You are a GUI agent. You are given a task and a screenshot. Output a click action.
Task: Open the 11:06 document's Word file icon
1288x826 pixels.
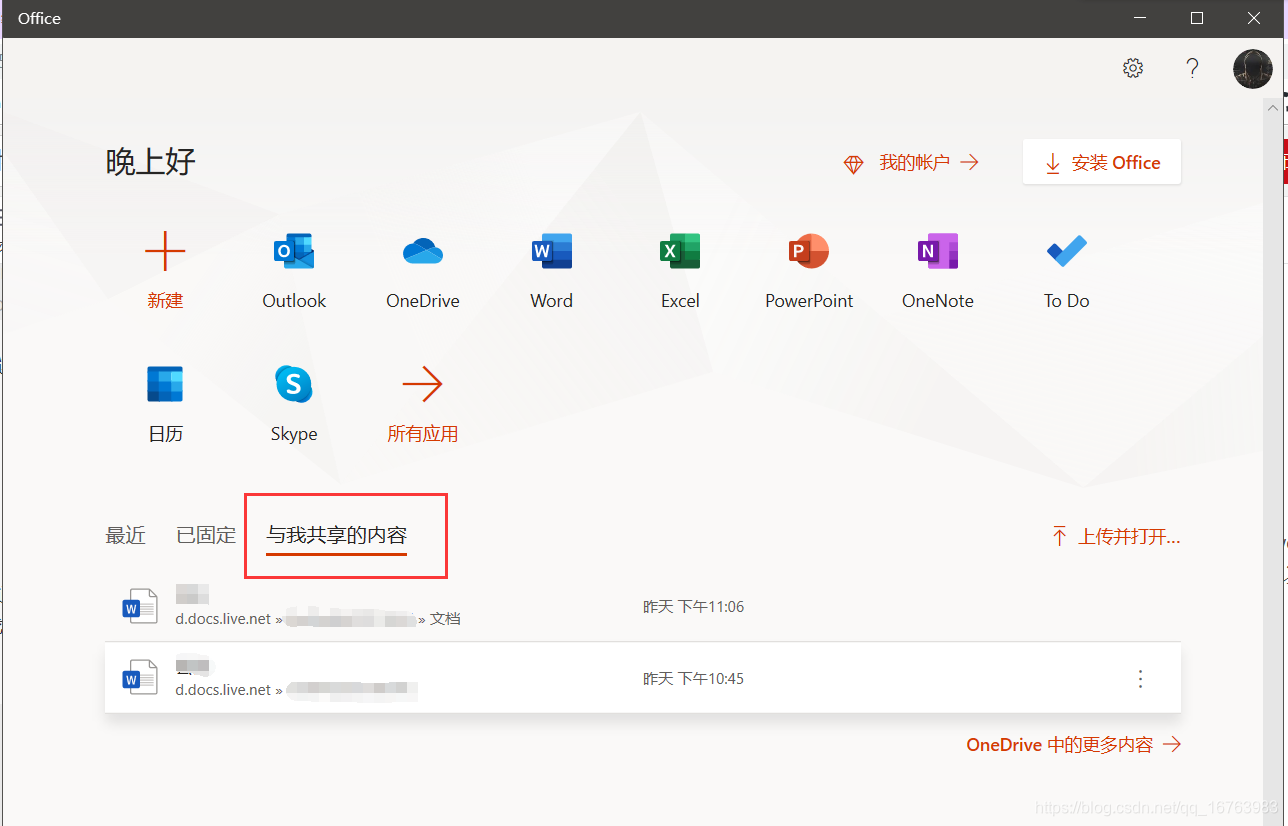click(139, 606)
